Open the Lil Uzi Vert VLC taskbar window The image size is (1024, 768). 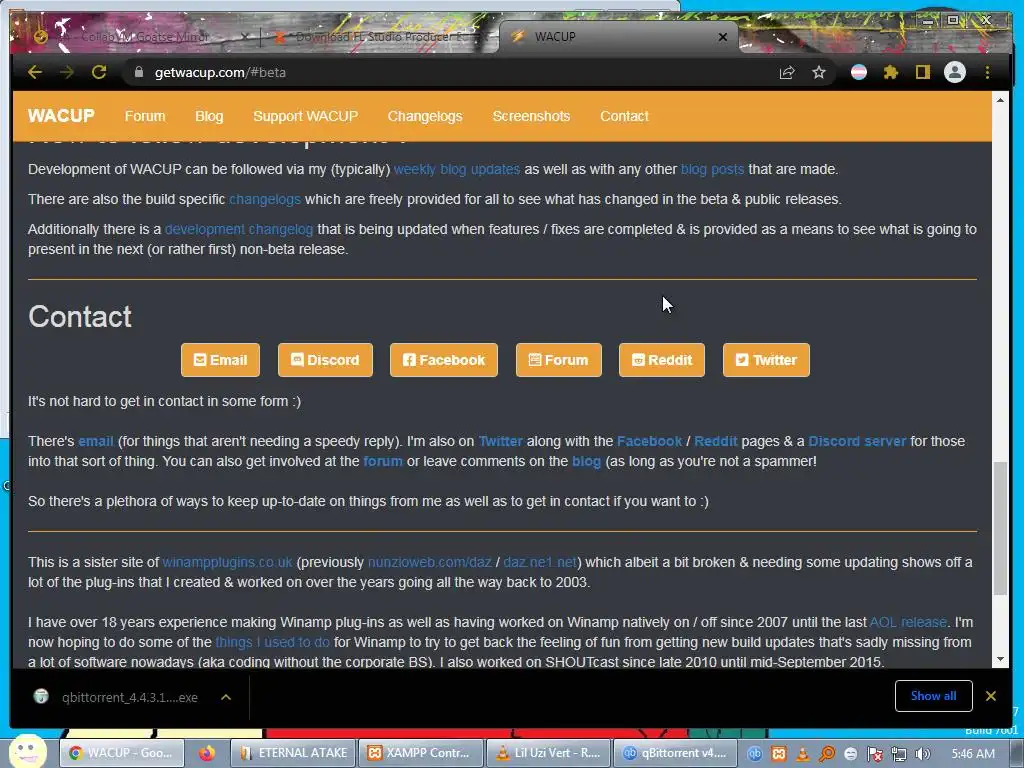pyautogui.click(x=549, y=753)
